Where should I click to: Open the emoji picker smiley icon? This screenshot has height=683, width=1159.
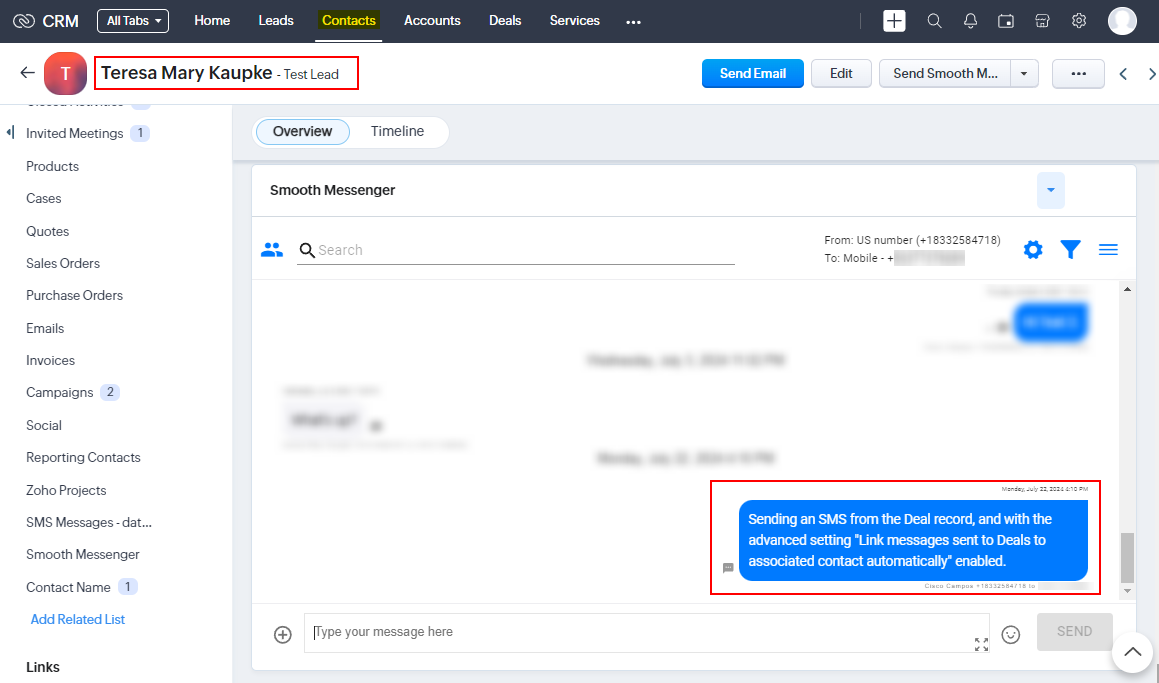[1010, 634]
